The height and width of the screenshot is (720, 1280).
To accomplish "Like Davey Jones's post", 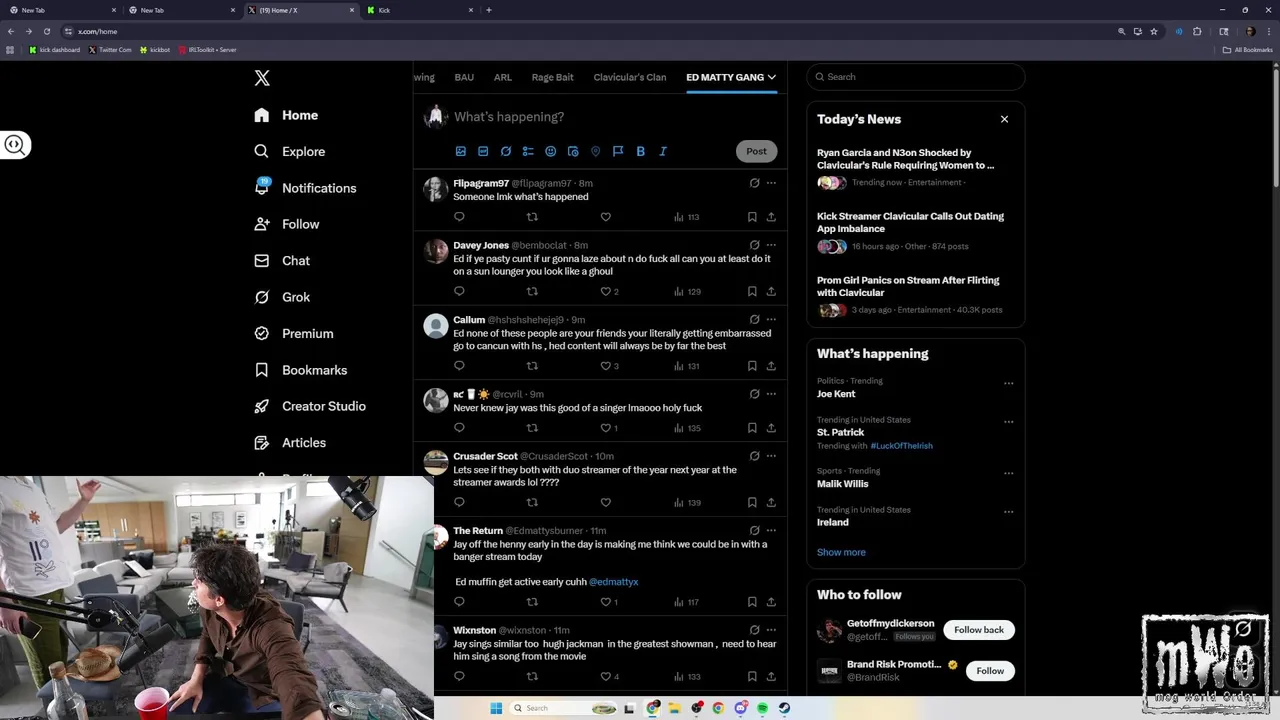I will (x=605, y=292).
